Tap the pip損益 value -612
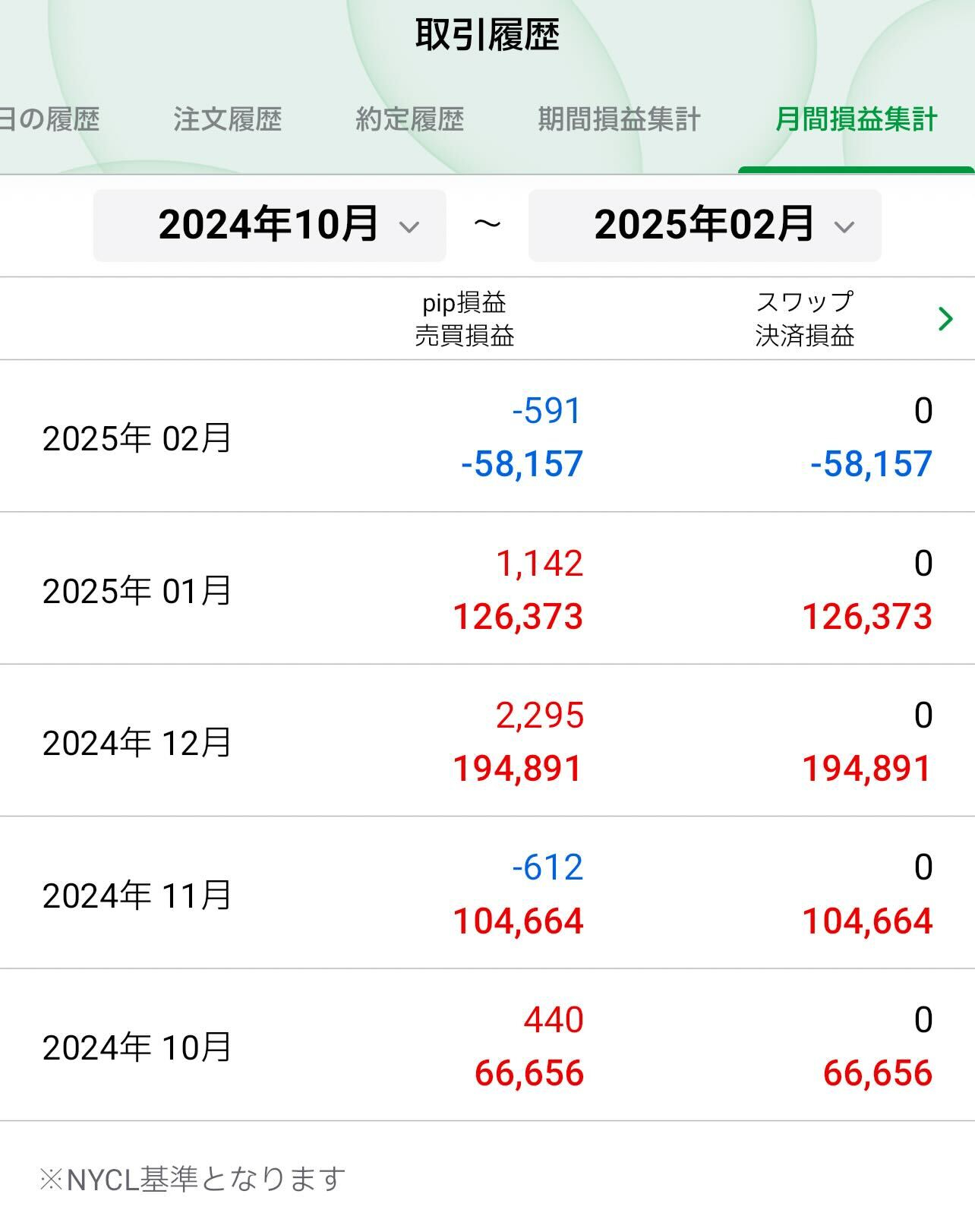The width and height of the screenshot is (975, 1232). tap(547, 867)
